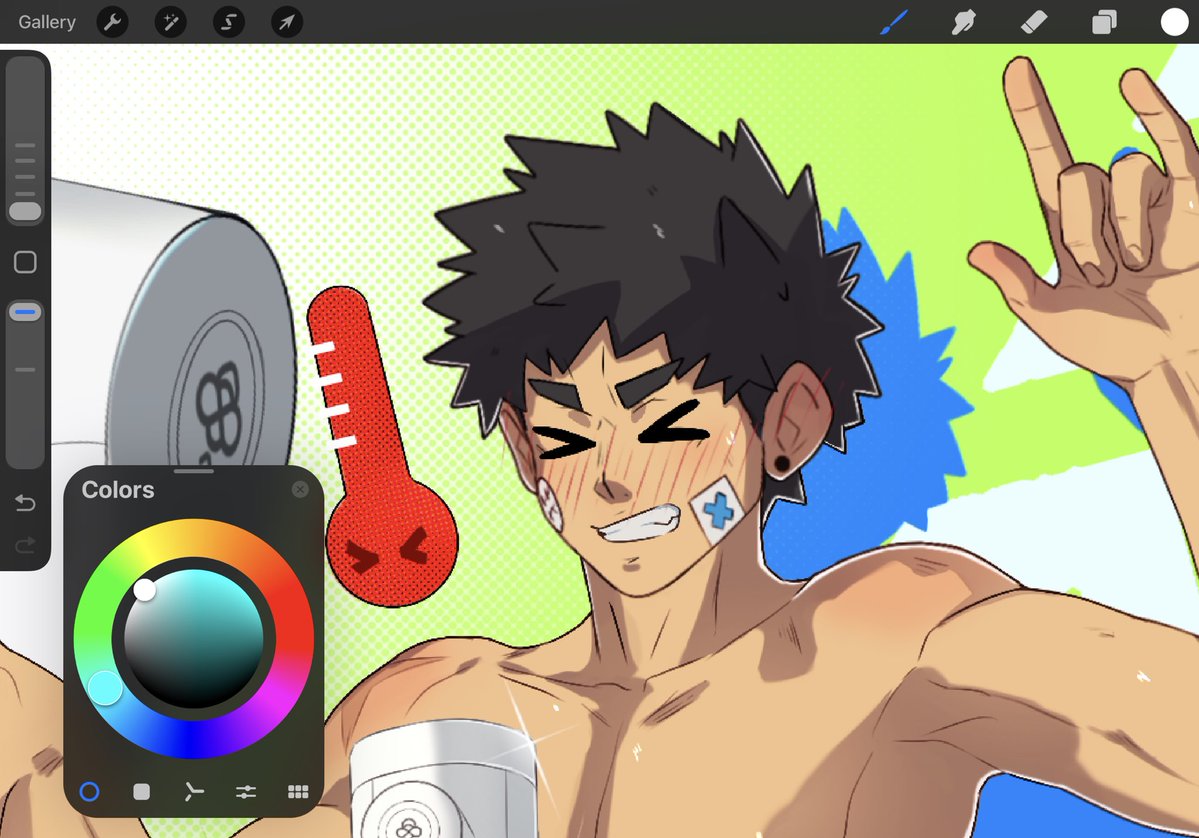1199x838 pixels.
Task: Open the Gallery
Action: click(x=47, y=22)
